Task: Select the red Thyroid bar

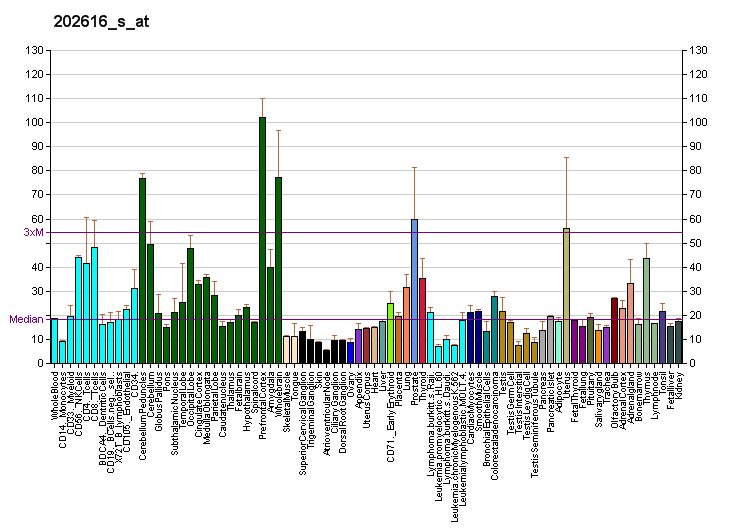Action: (422, 321)
